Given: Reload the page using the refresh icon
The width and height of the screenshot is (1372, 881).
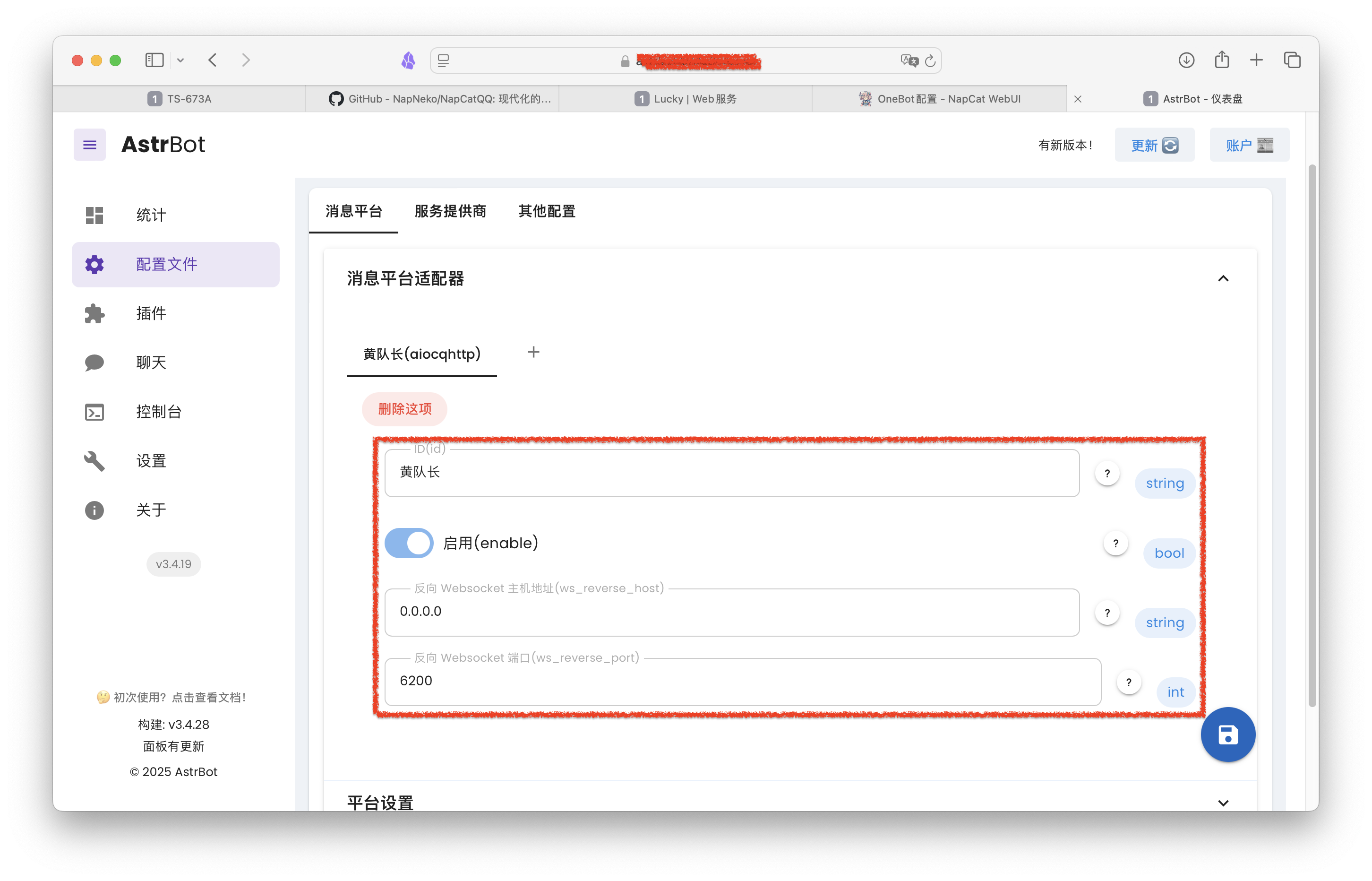Looking at the screenshot, I should pos(930,60).
